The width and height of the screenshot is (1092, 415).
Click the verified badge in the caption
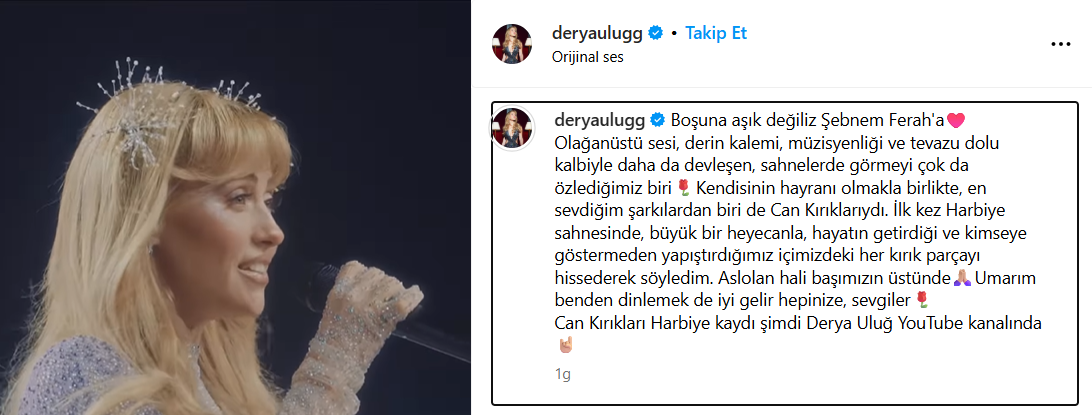pyautogui.click(x=657, y=120)
